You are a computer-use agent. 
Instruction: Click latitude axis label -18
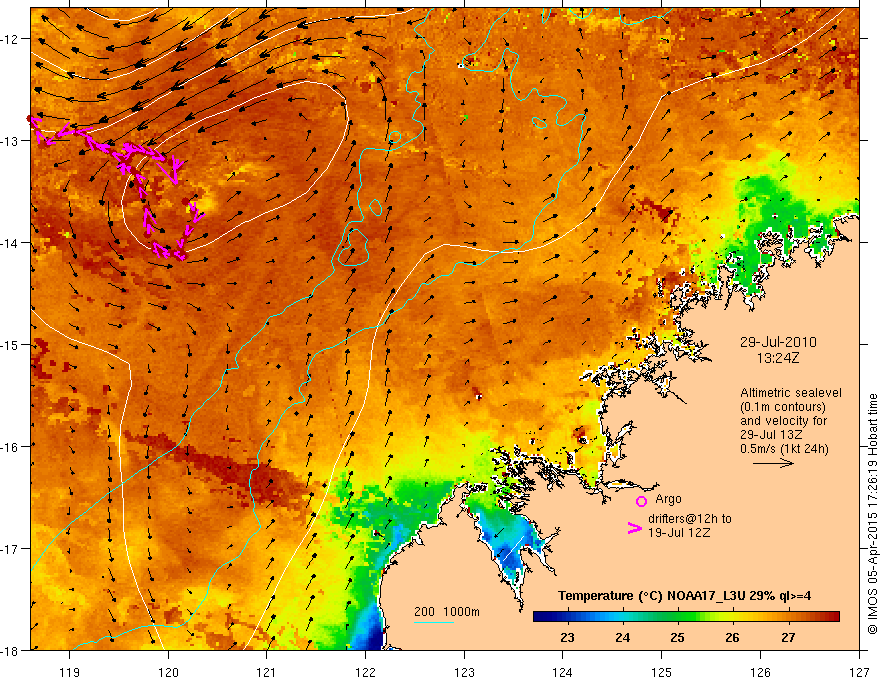pos(11,650)
